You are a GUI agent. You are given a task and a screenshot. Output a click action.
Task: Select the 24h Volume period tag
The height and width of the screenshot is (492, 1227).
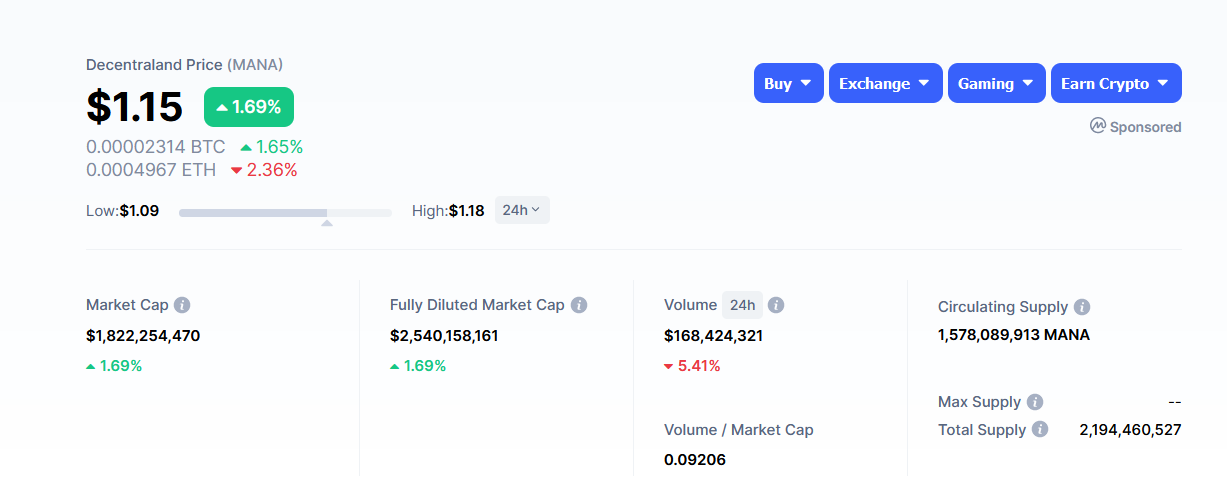click(x=743, y=305)
